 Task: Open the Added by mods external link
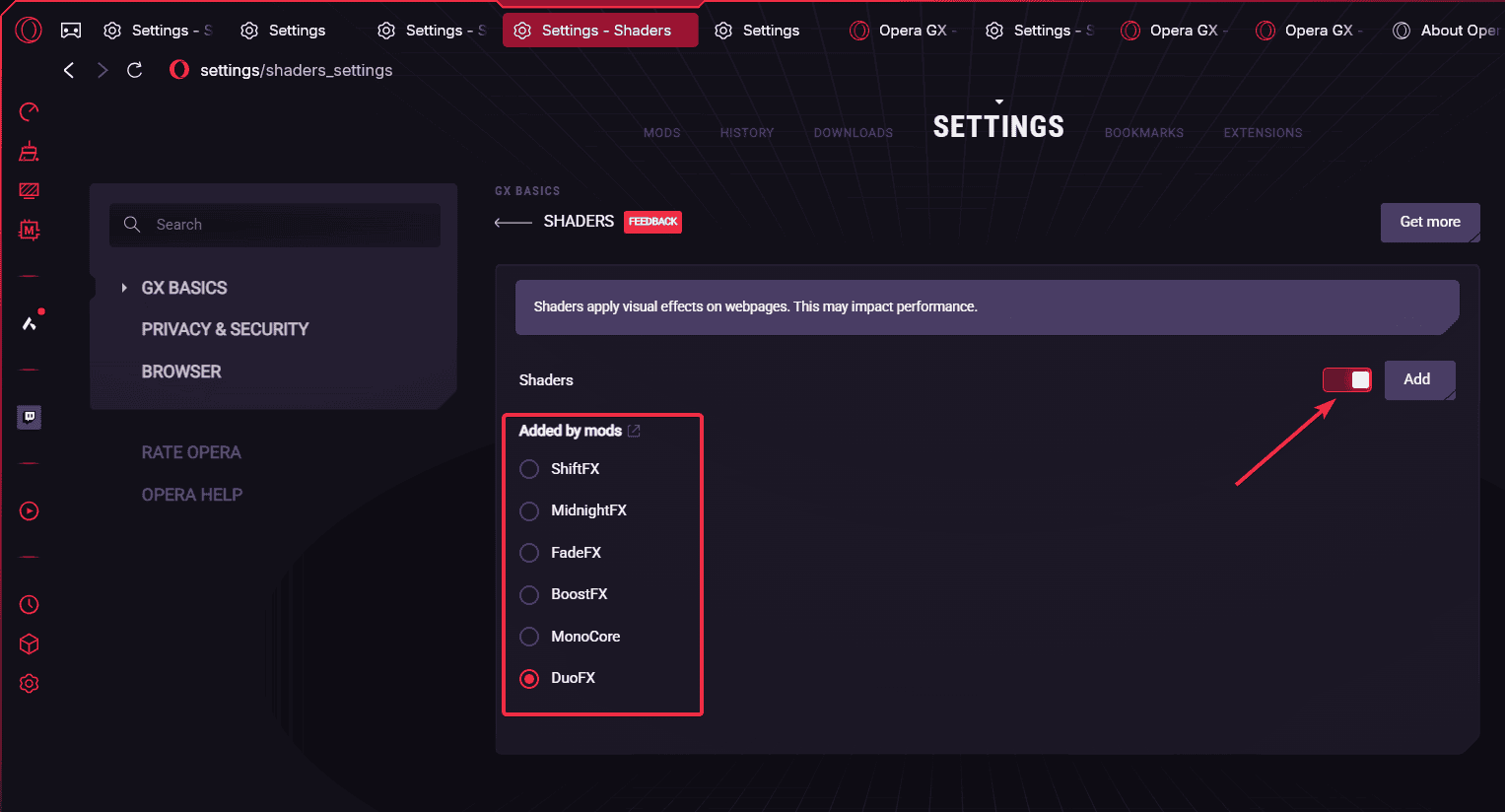[634, 431]
